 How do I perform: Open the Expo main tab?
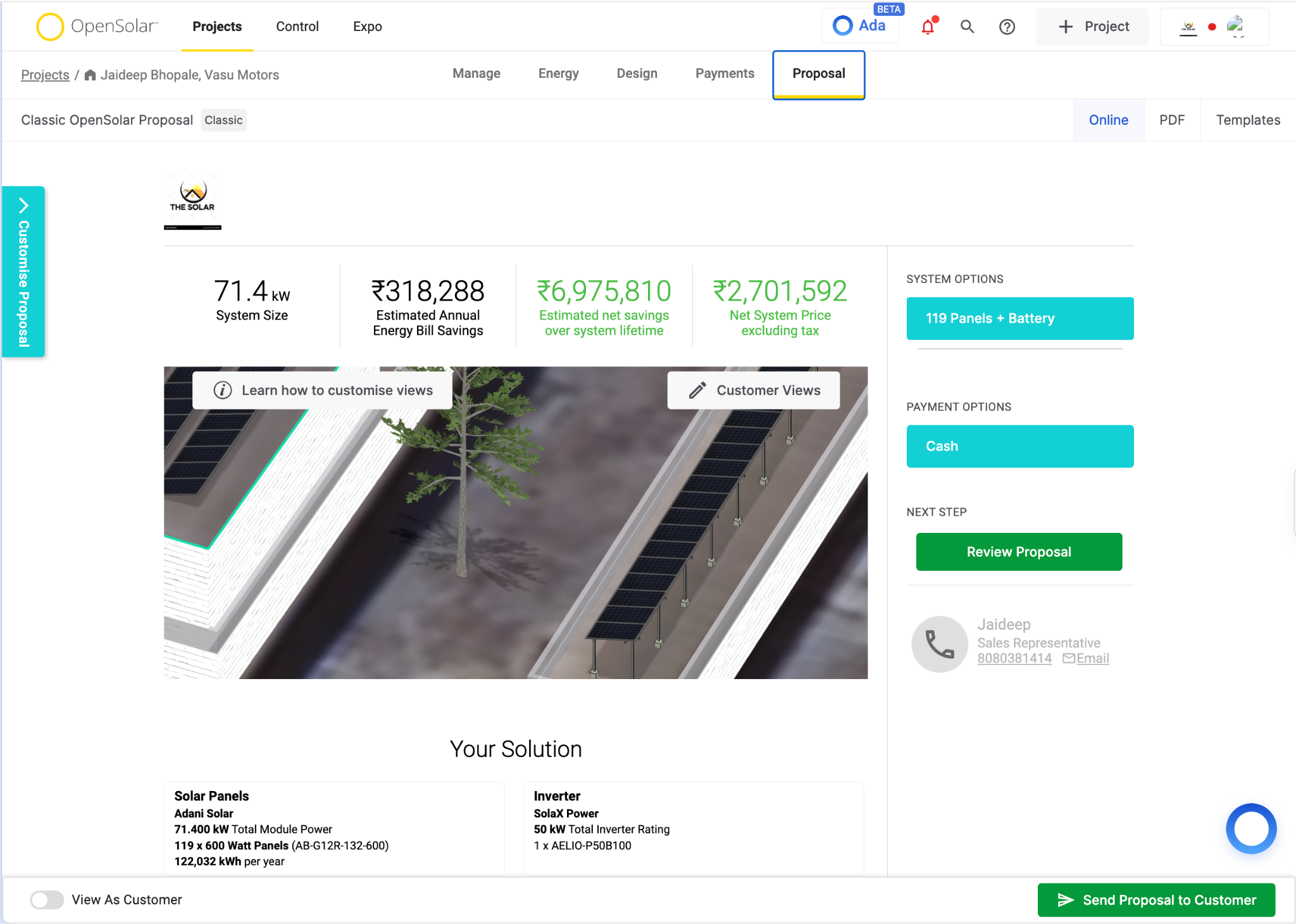(x=368, y=27)
